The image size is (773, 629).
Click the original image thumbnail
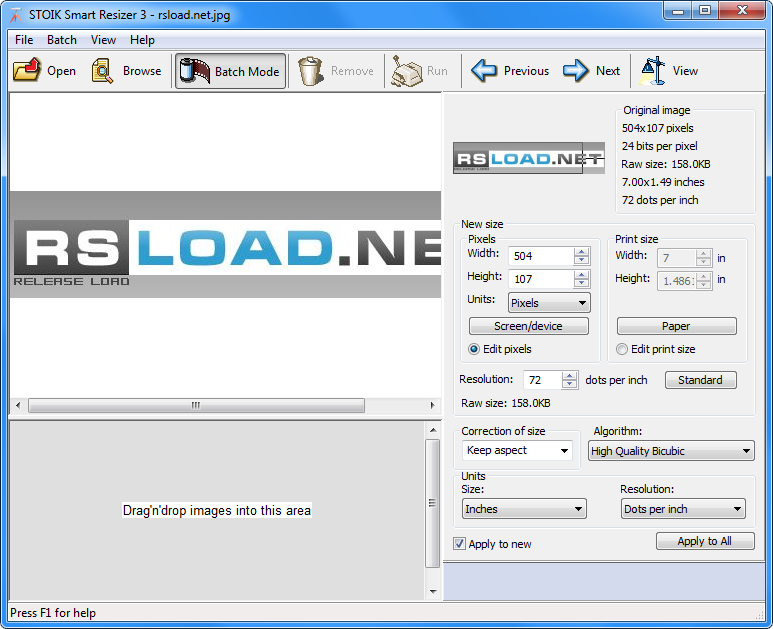[529, 158]
